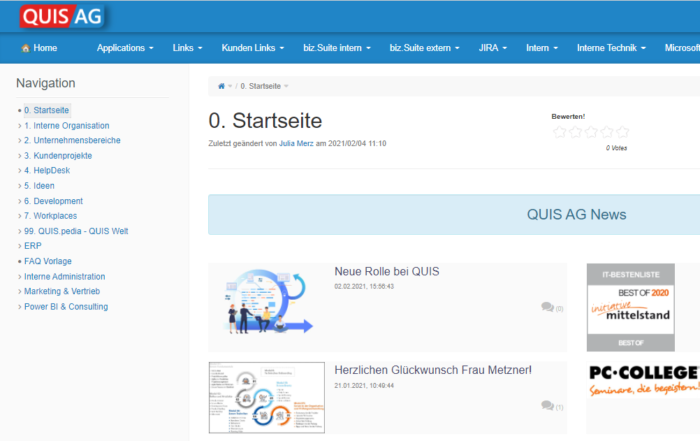700x441 pixels.
Task: Open FAQ Vorlage in Navigation
Action: point(48,261)
